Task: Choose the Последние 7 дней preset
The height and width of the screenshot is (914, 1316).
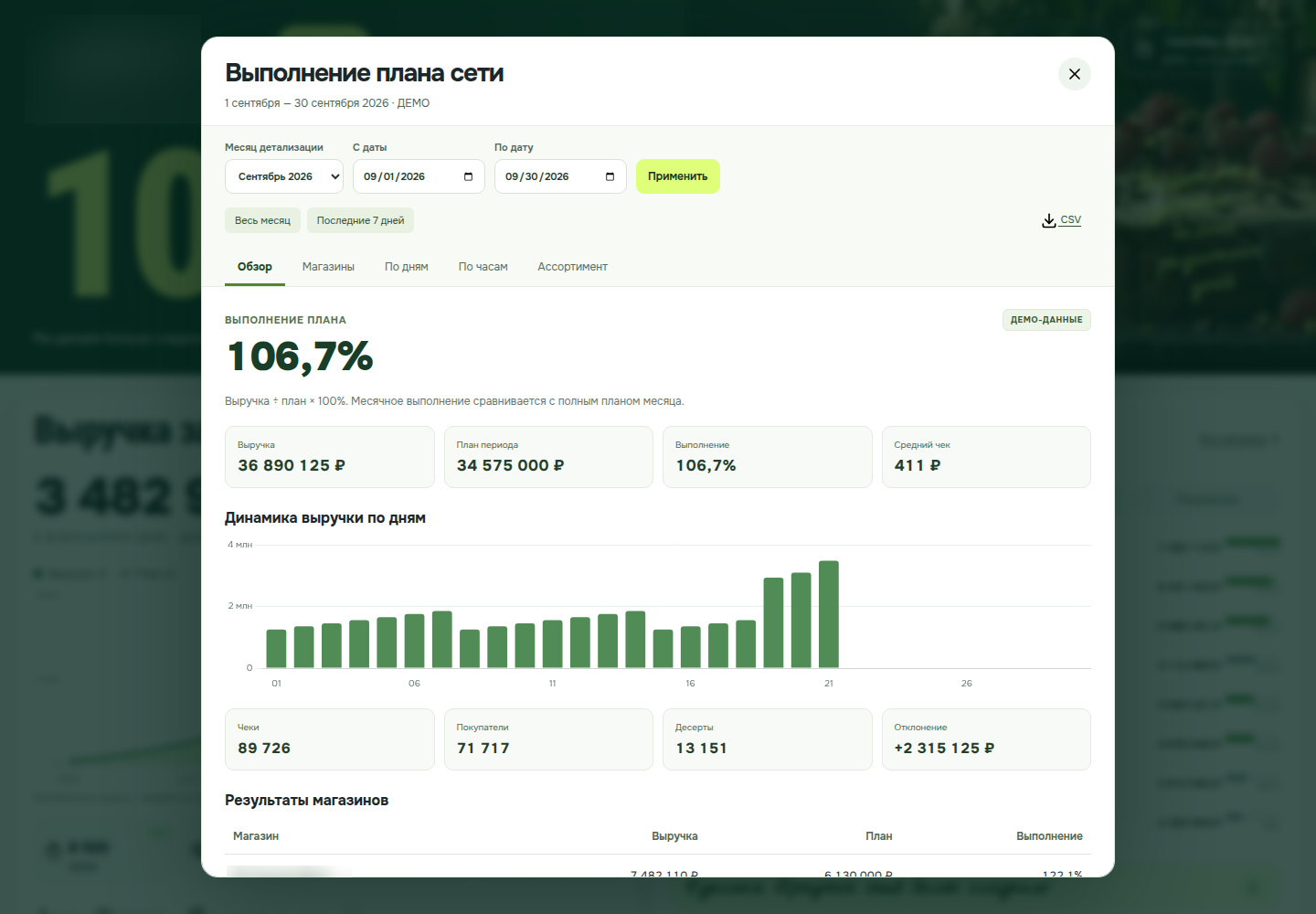Action: 360,220
